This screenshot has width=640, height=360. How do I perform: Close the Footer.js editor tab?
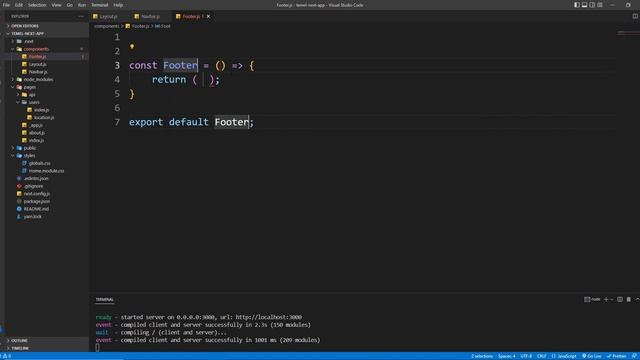[208, 16]
